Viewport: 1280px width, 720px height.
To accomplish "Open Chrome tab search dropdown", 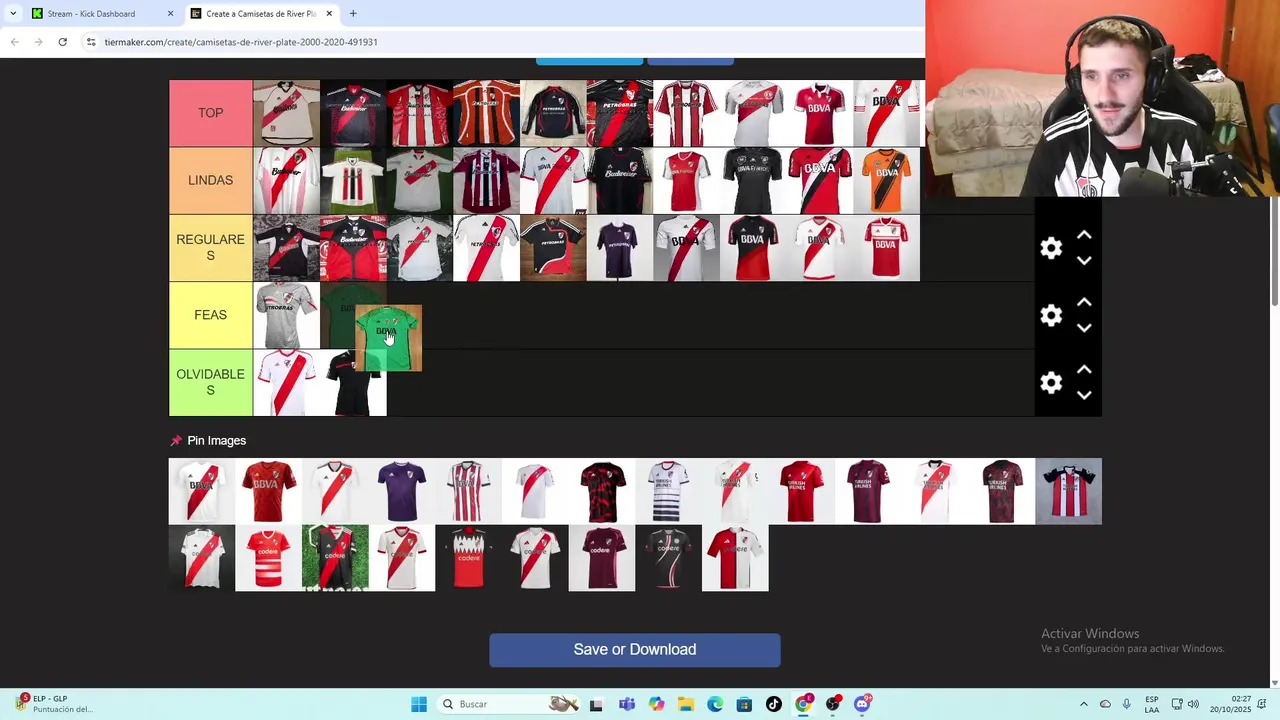I will click(12, 13).
